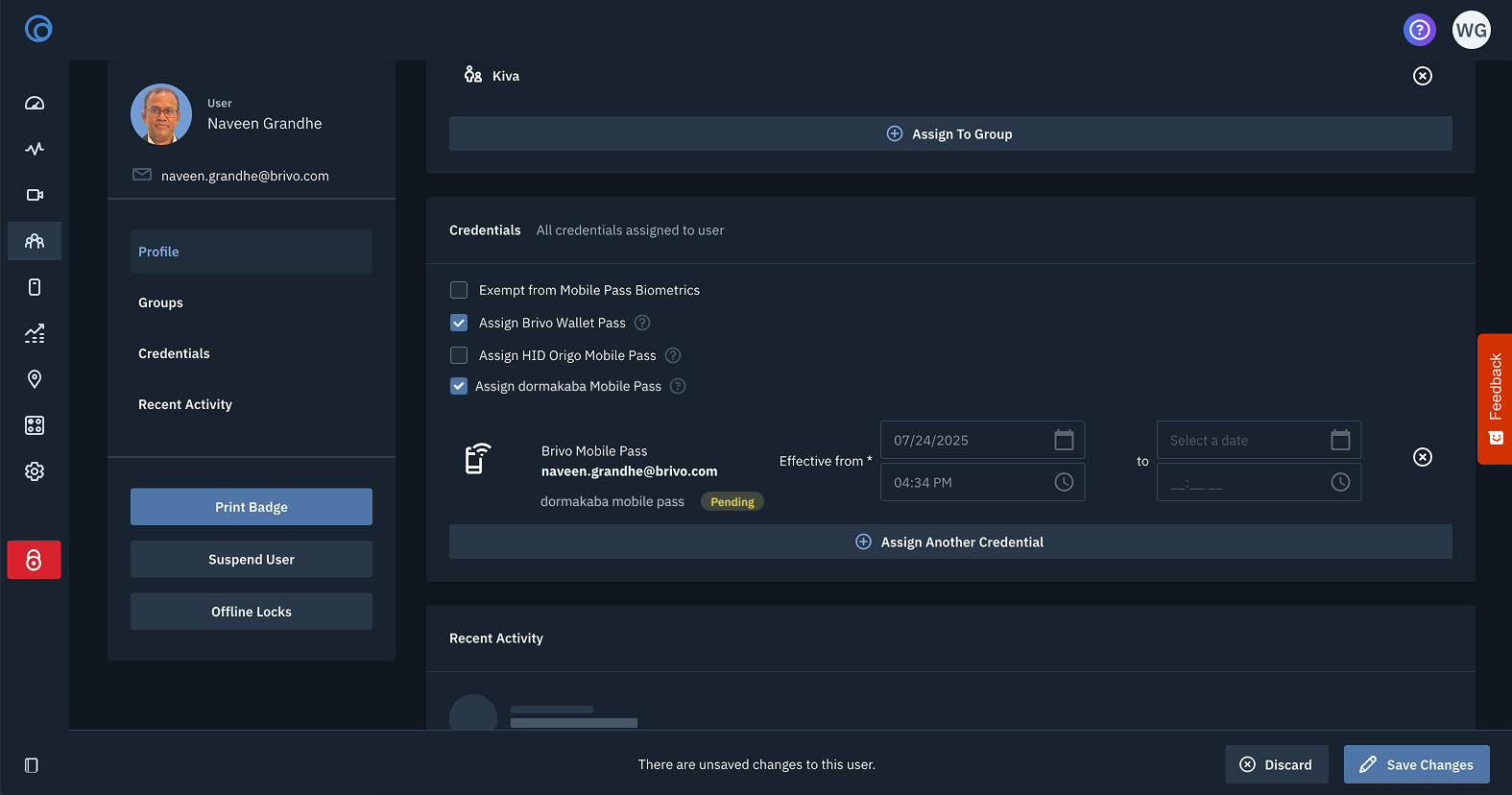Open the apps grid icon in sidebar
1512x795 pixels.
point(35,425)
